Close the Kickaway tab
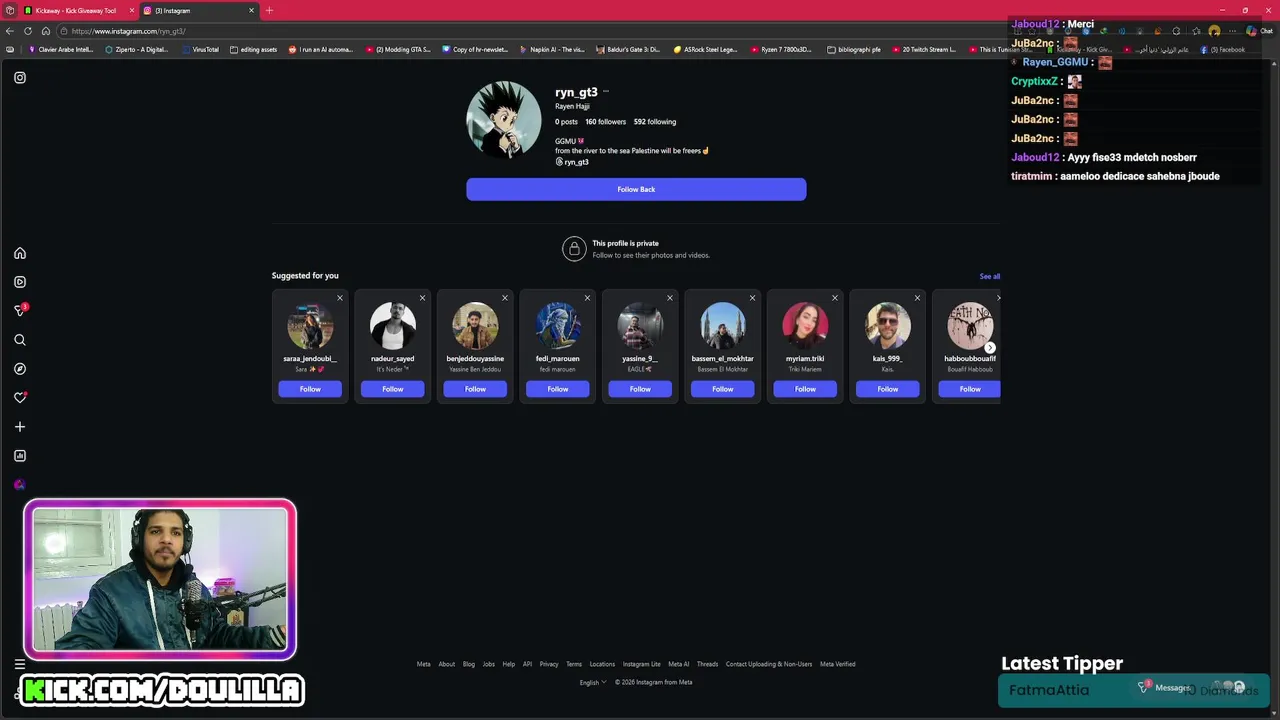 (131, 10)
